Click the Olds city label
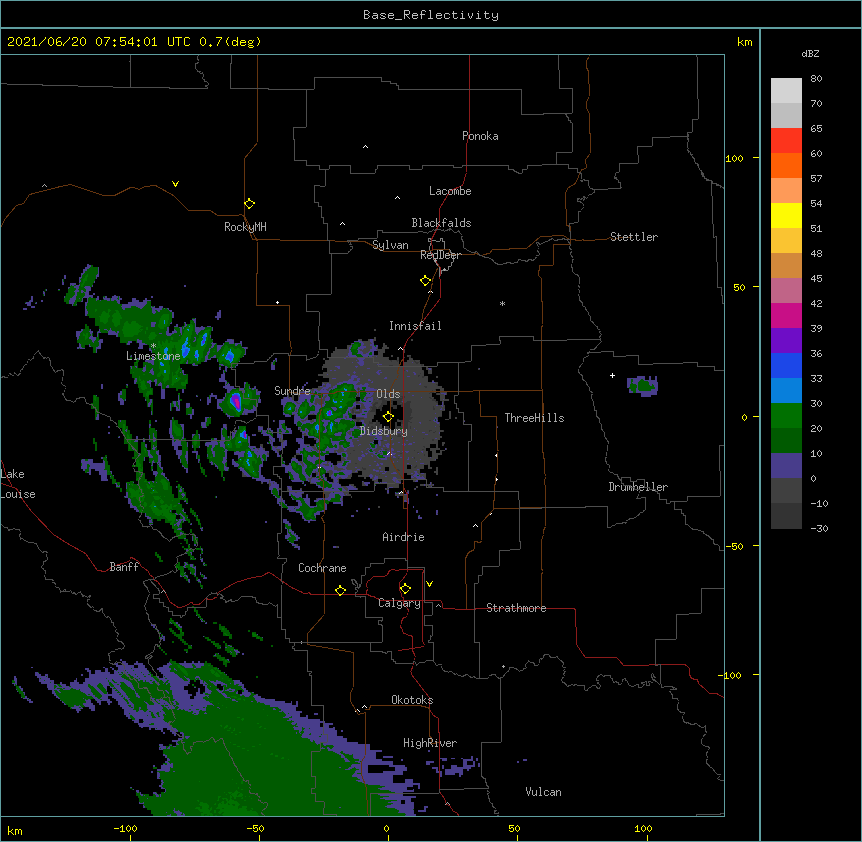This screenshot has width=862, height=842. 388,394
